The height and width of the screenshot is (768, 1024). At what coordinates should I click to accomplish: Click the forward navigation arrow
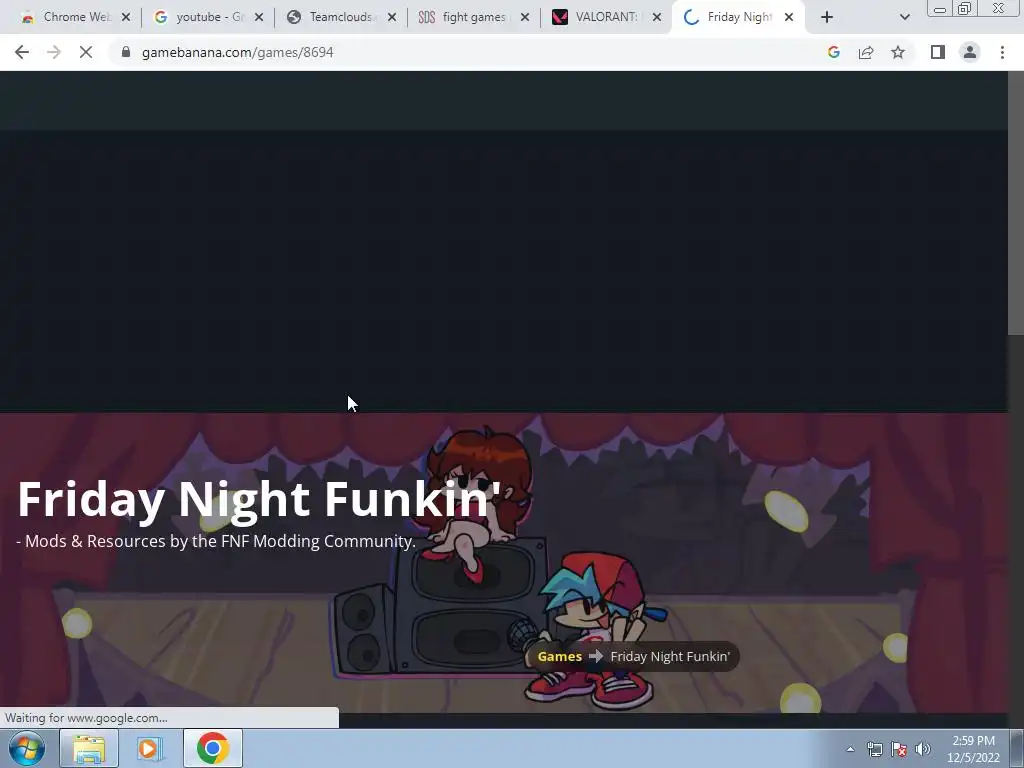click(54, 52)
